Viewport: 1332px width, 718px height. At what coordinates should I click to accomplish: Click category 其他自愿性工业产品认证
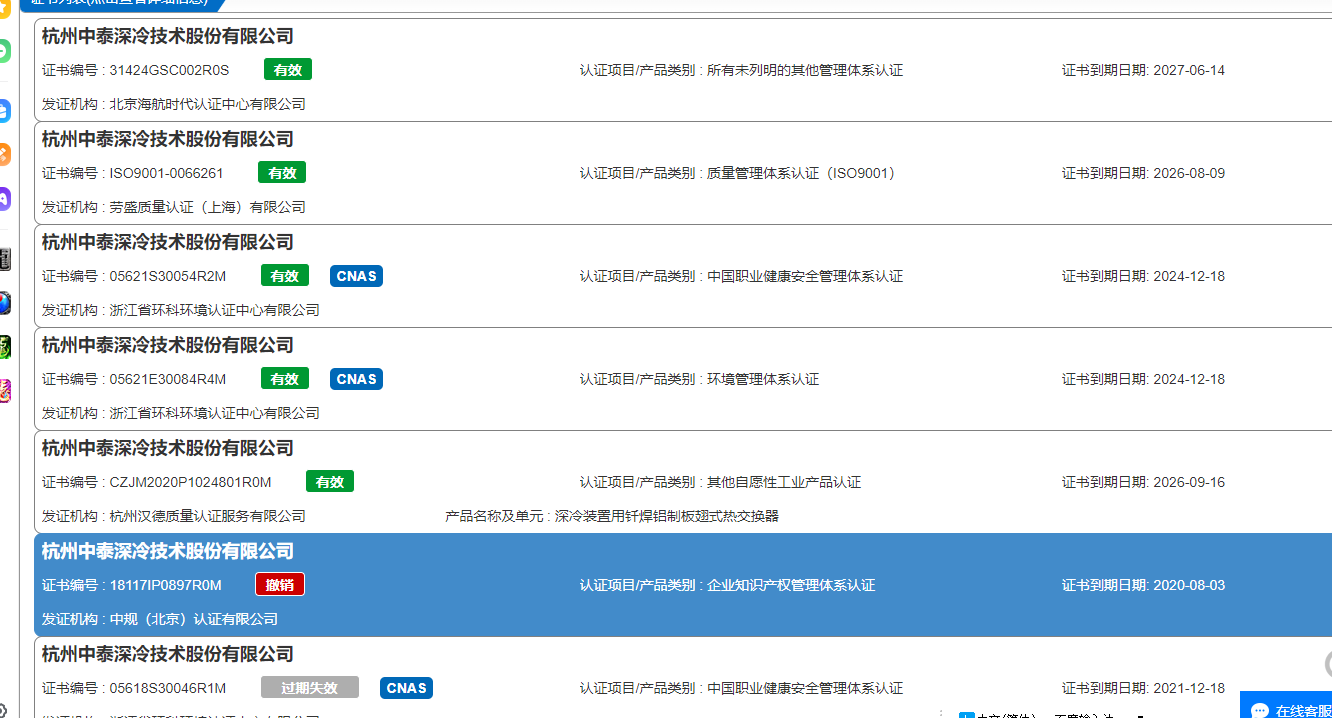pos(784,482)
